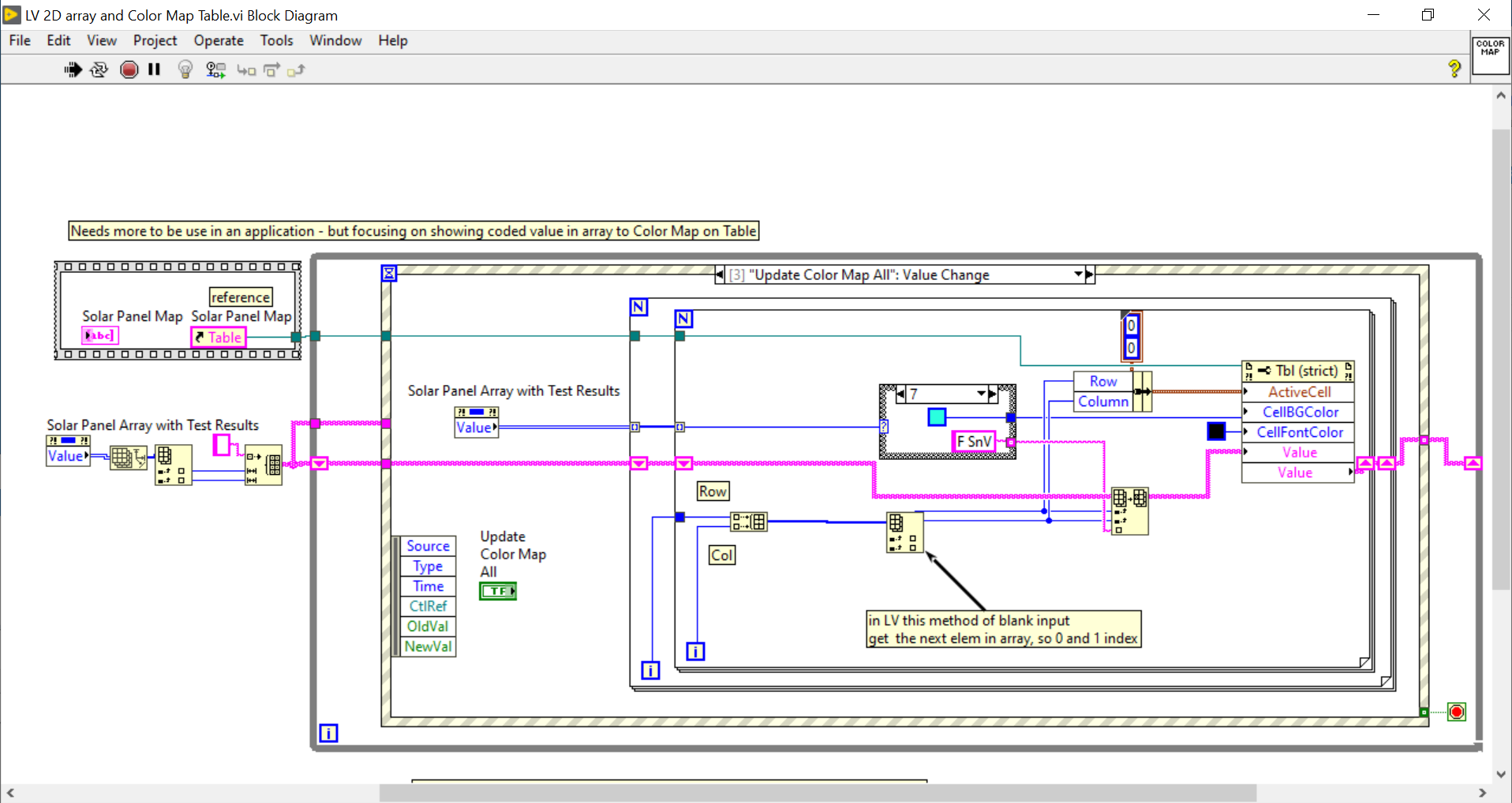This screenshot has height=803, width=1512.
Task: Click the inner loop iteration i terminal
Action: click(x=694, y=652)
